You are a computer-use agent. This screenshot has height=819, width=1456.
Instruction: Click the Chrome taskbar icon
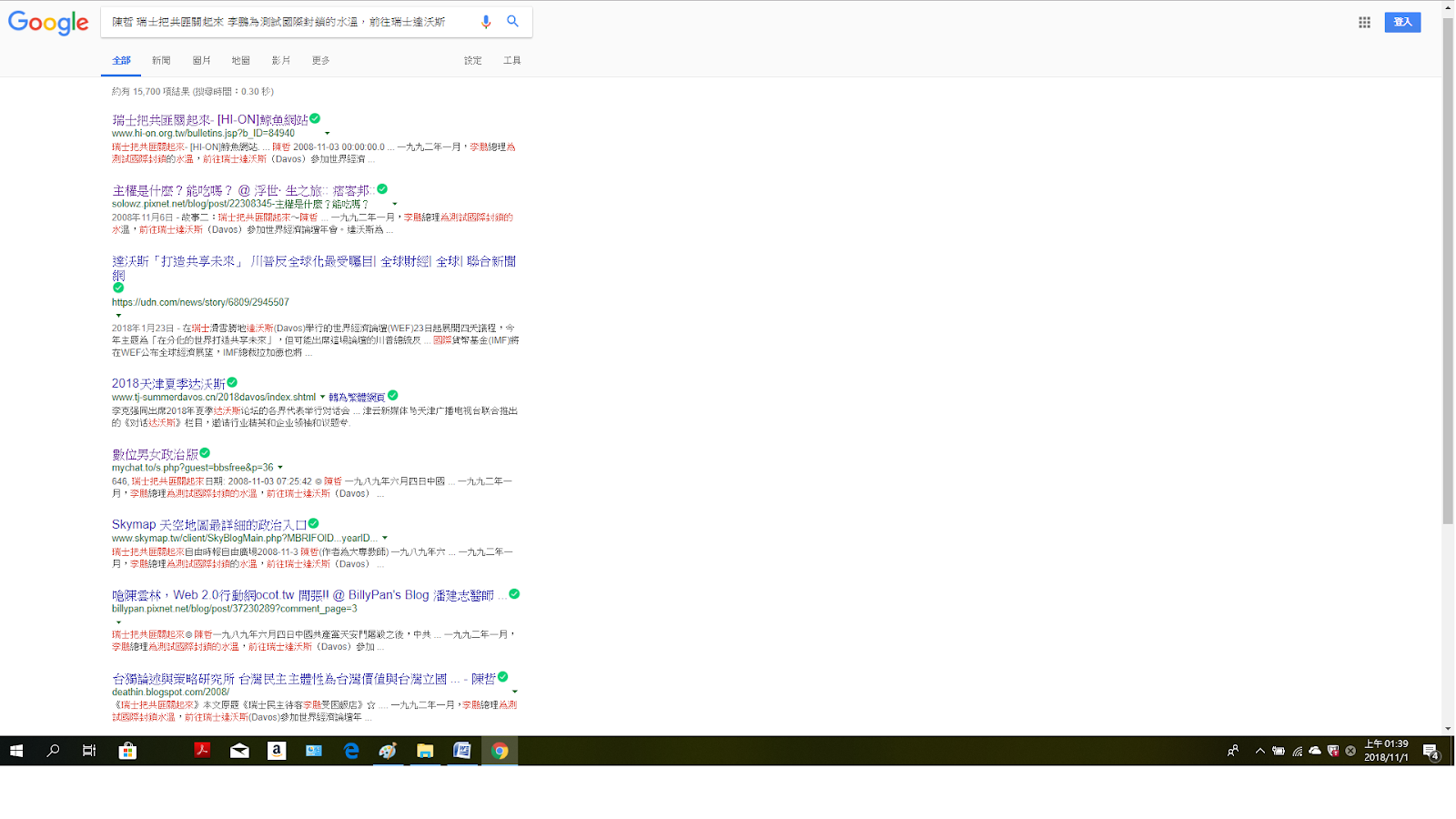500,751
